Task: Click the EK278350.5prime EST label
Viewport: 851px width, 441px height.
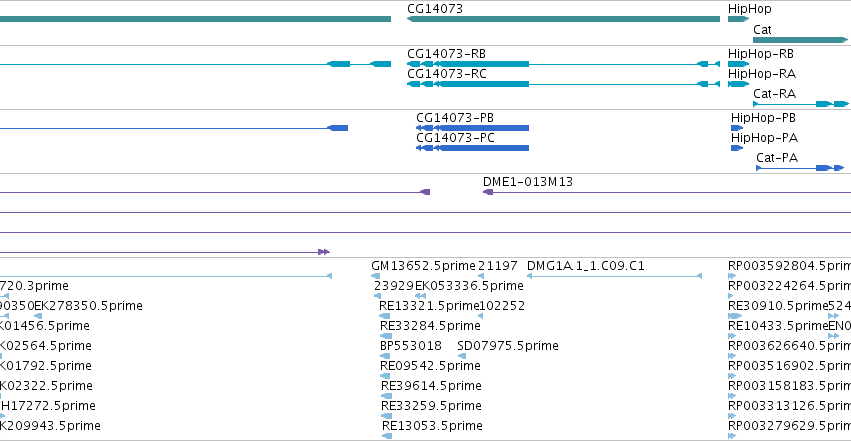Action: click(88, 306)
